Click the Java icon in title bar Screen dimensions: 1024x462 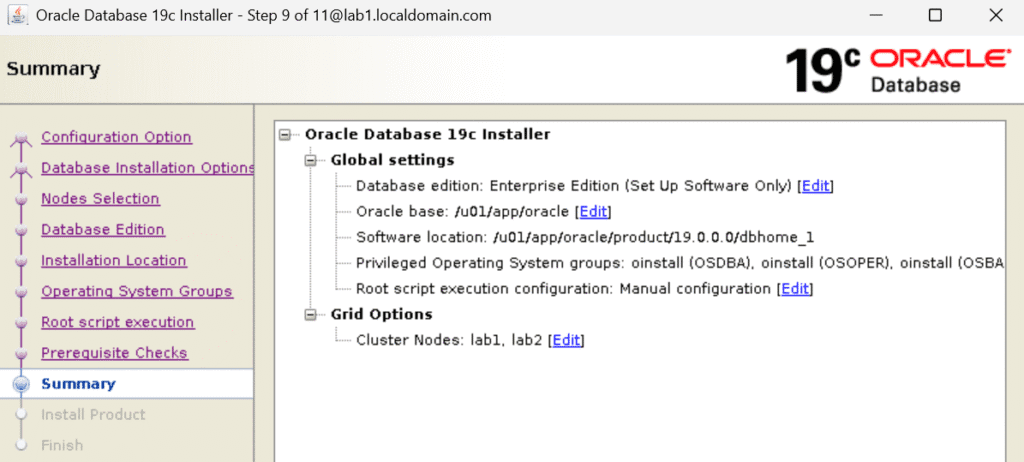tap(18, 15)
